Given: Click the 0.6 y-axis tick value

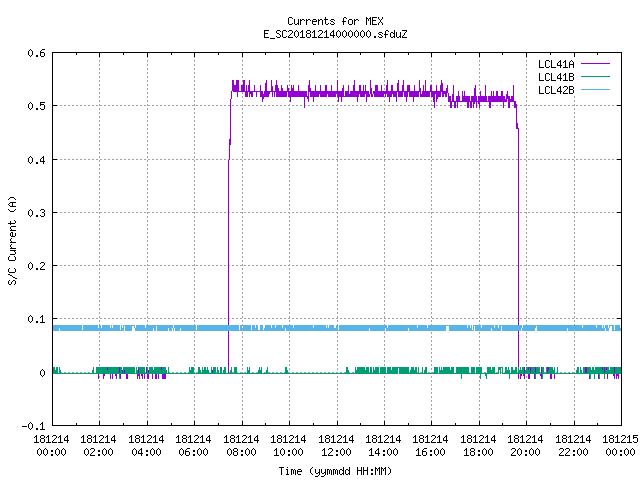Looking at the screenshot, I should coord(36,53).
